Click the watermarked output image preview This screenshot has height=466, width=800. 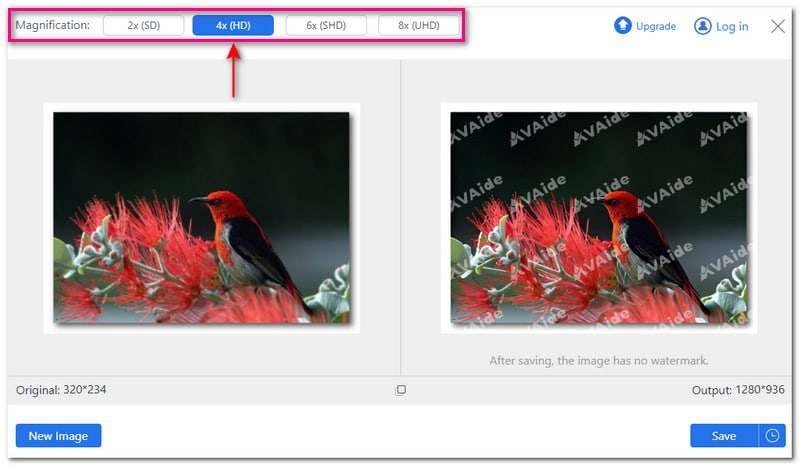(598, 217)
